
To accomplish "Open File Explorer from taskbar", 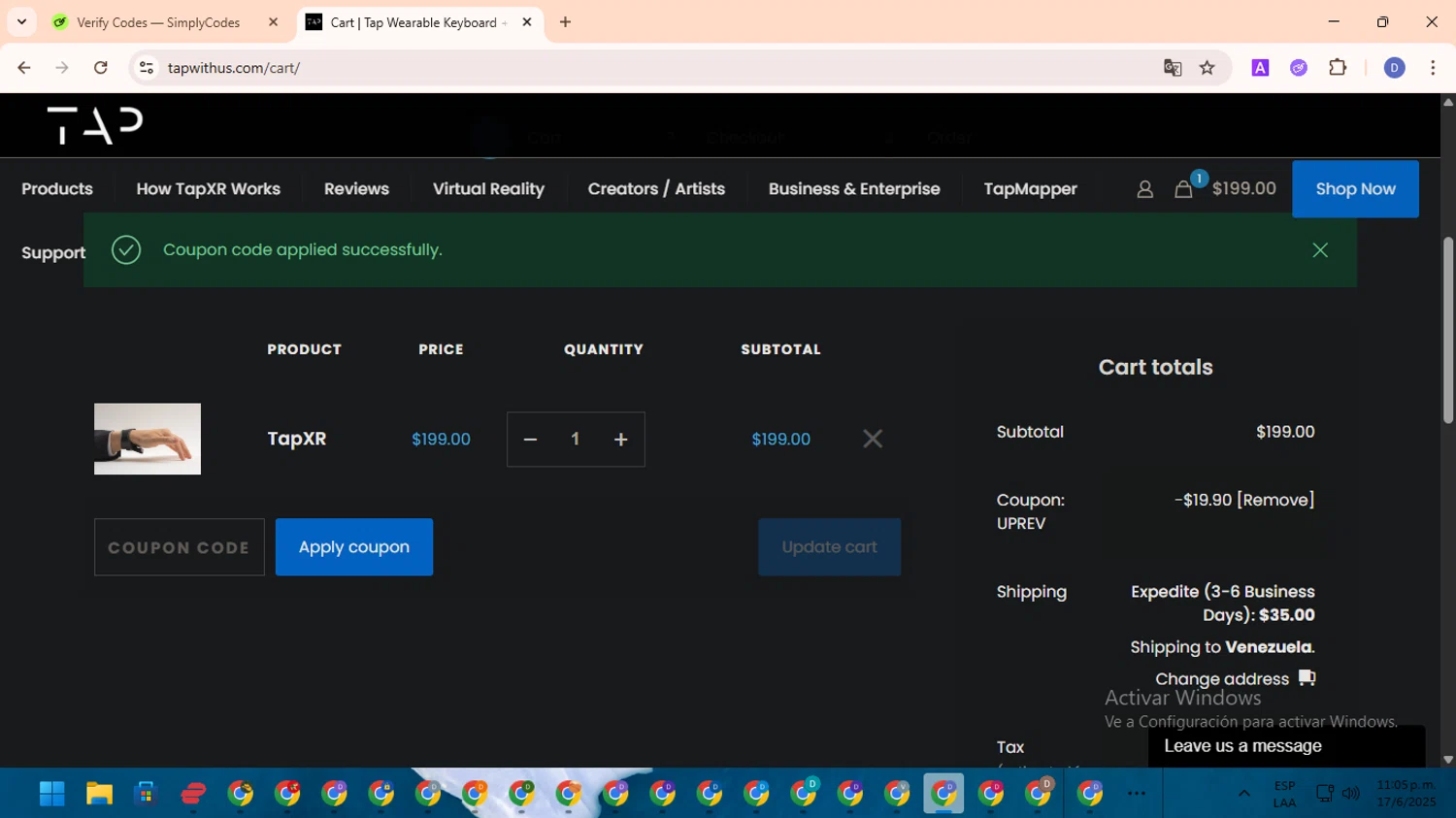I will pos(99,794).
